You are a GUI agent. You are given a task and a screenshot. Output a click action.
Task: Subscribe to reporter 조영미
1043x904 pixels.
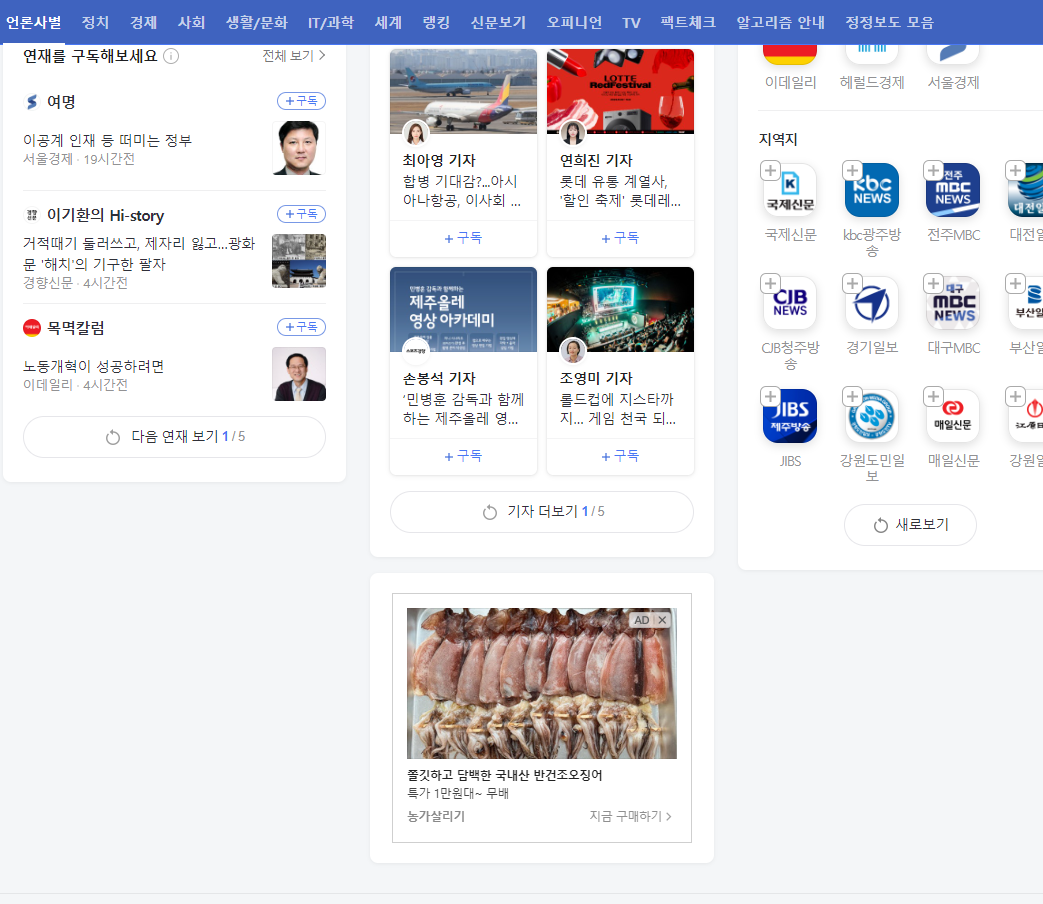(620, 456)
